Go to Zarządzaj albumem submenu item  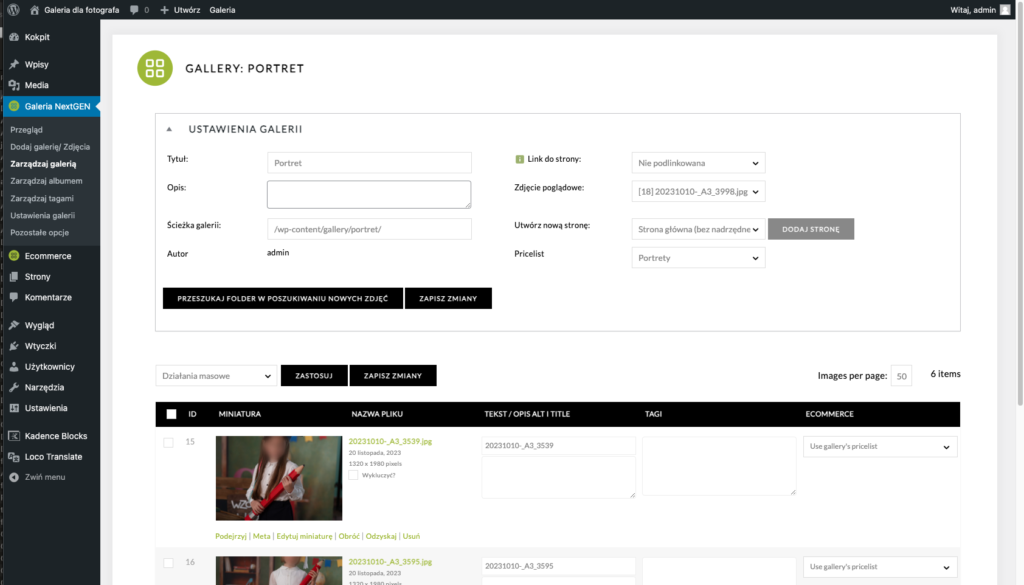point(46,181)
